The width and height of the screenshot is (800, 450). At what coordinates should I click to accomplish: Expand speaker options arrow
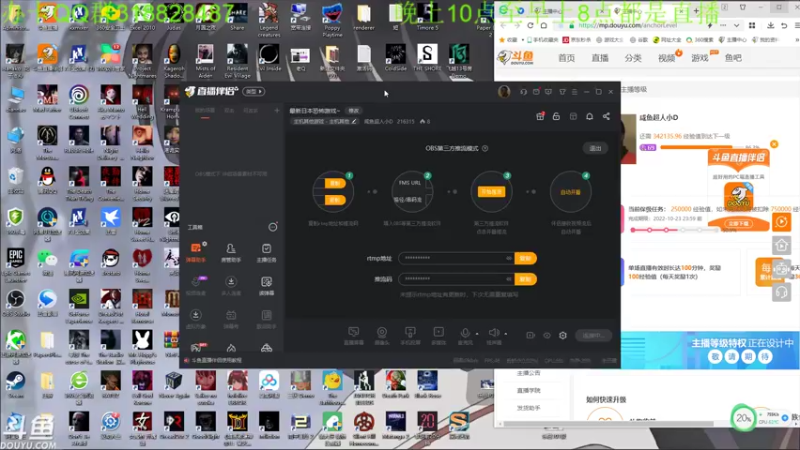click(506, 334)
